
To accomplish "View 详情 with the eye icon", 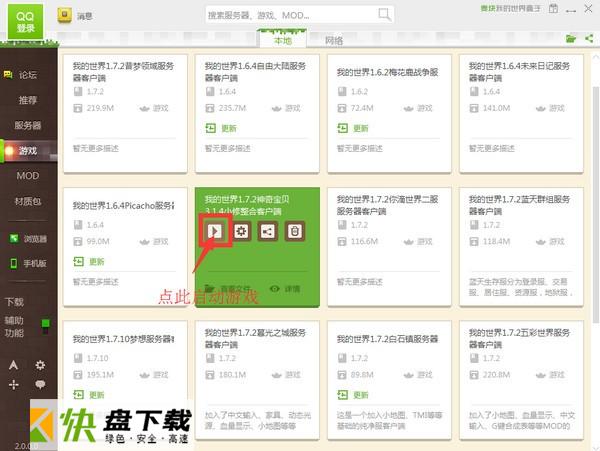I will click(x=284, y=289).
